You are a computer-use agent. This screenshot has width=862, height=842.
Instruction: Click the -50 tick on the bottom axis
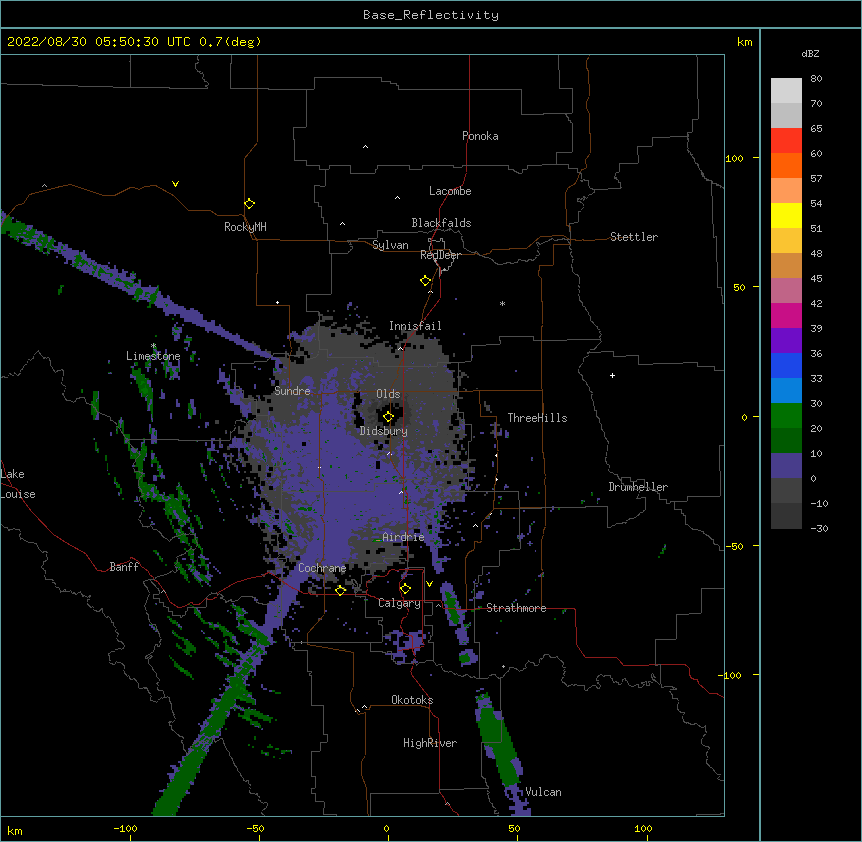click(x=255, y=828)
